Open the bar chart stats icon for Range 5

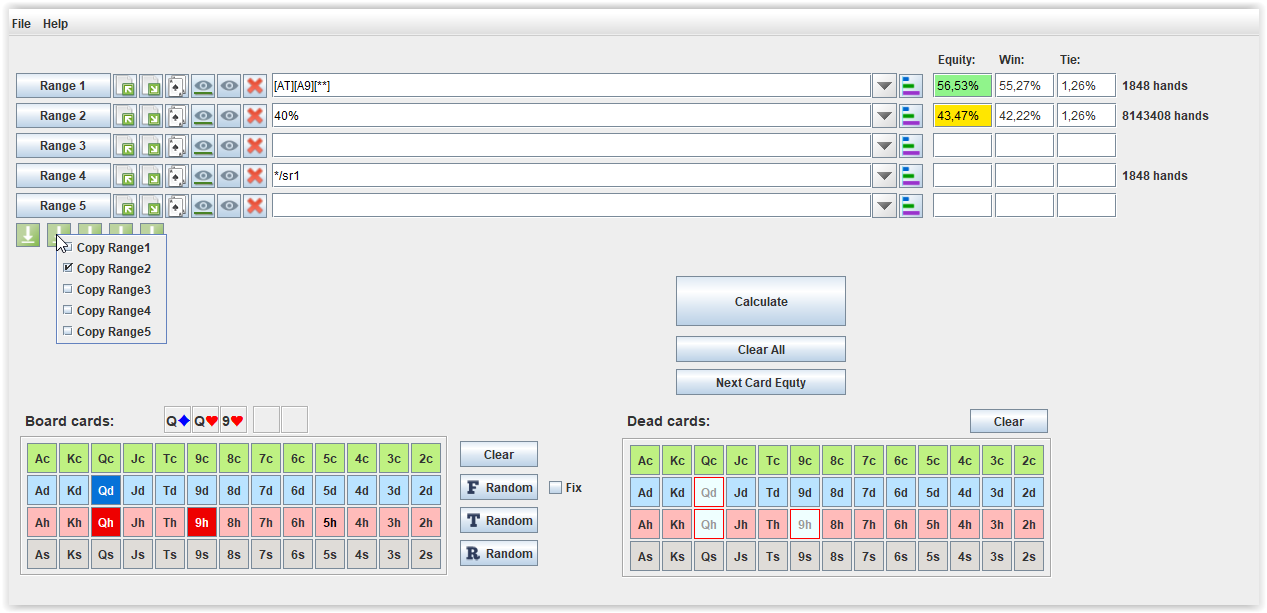[911, 206]
